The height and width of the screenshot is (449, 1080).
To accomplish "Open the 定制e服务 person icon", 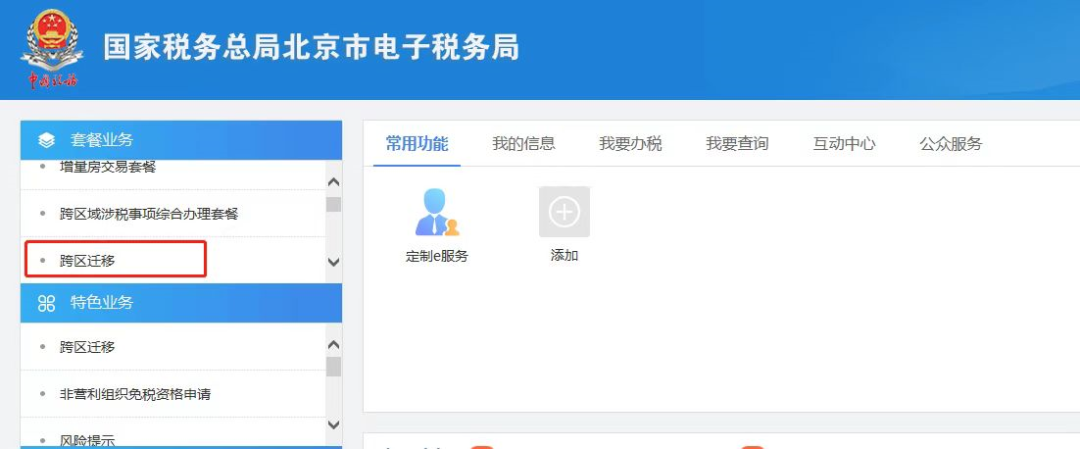I will (x=437, y=212).
